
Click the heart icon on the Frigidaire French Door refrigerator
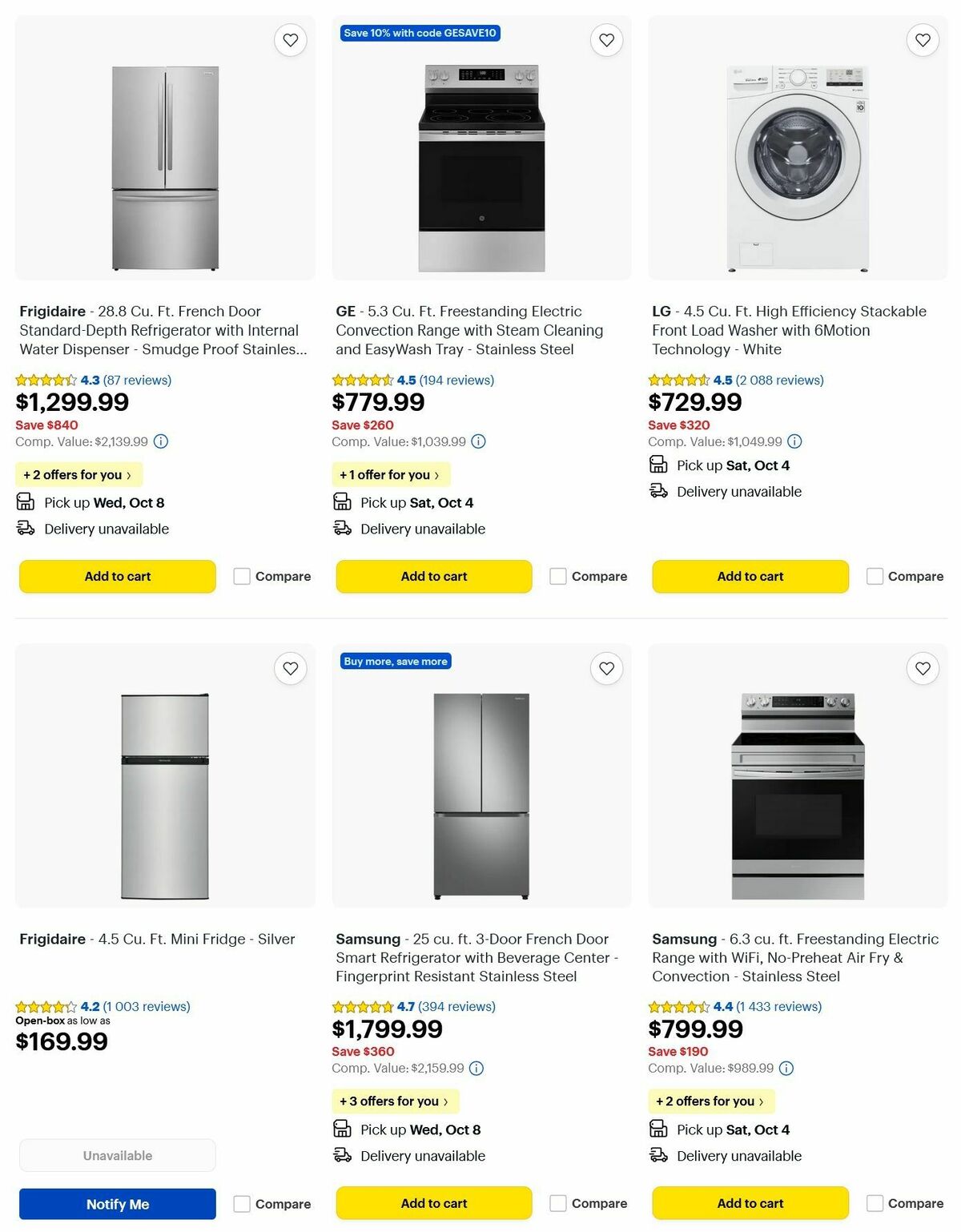click(292, 38)
